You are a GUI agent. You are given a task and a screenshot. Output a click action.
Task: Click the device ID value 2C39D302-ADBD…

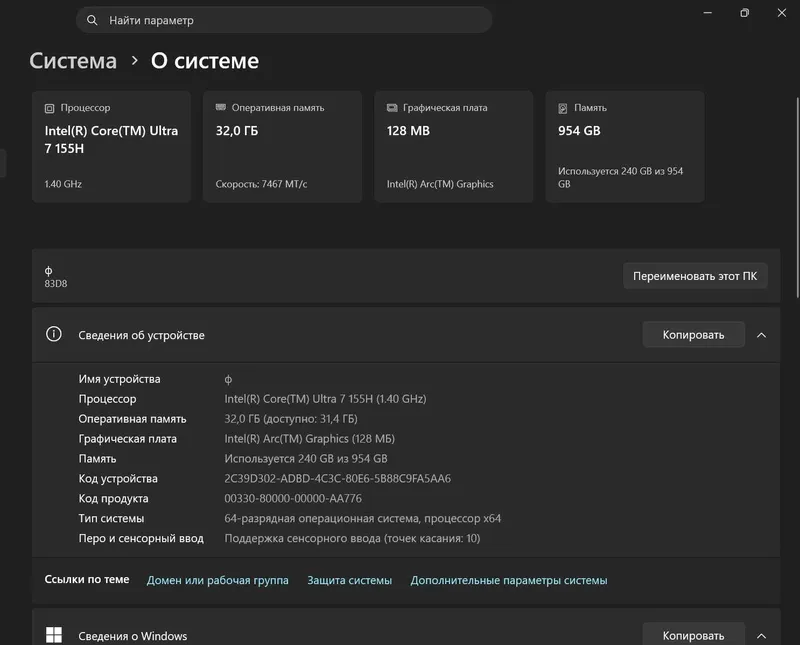pyautogui.click(x=337, y=479)
